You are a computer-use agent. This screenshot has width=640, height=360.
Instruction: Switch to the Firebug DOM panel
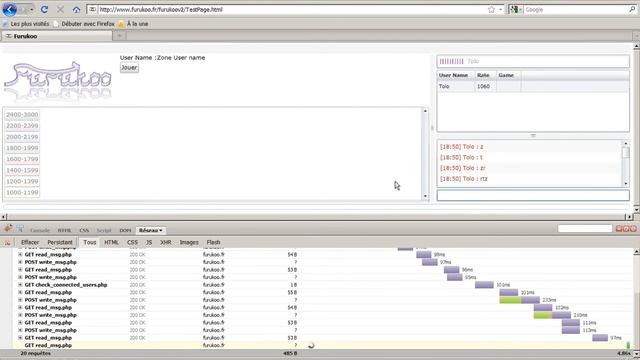(x=125, y=231)
